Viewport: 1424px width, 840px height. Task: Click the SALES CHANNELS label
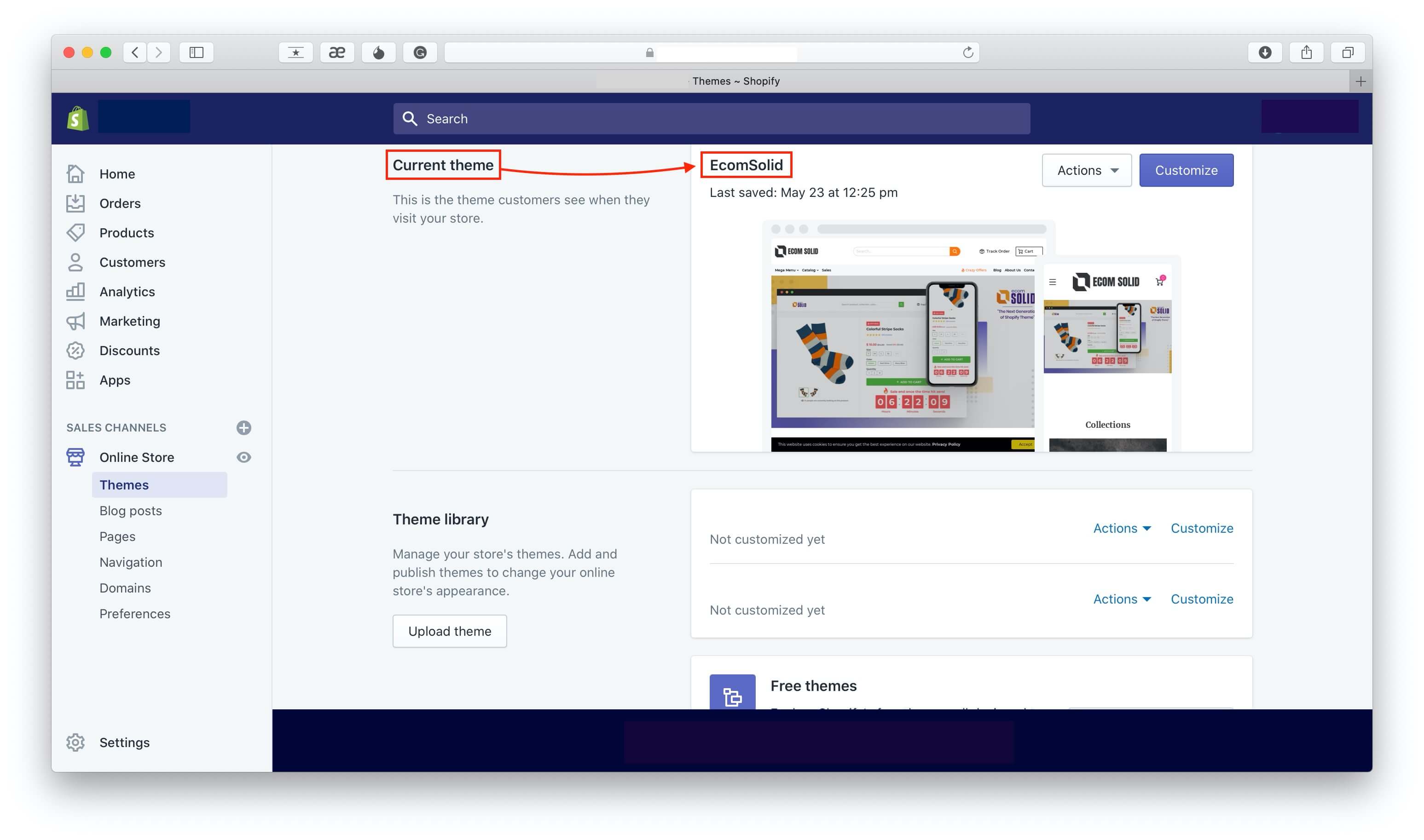coord(116,427)
